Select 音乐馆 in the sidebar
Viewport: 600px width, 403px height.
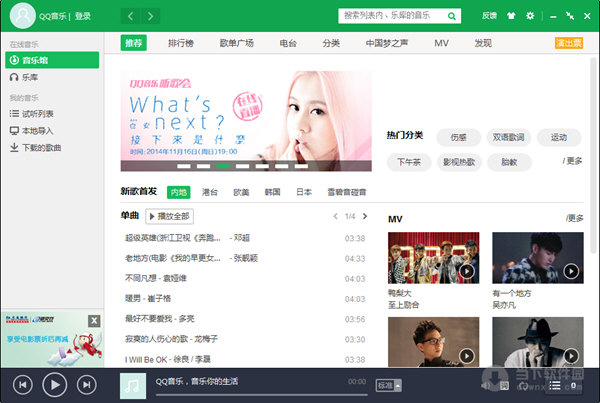pos(52,60)
